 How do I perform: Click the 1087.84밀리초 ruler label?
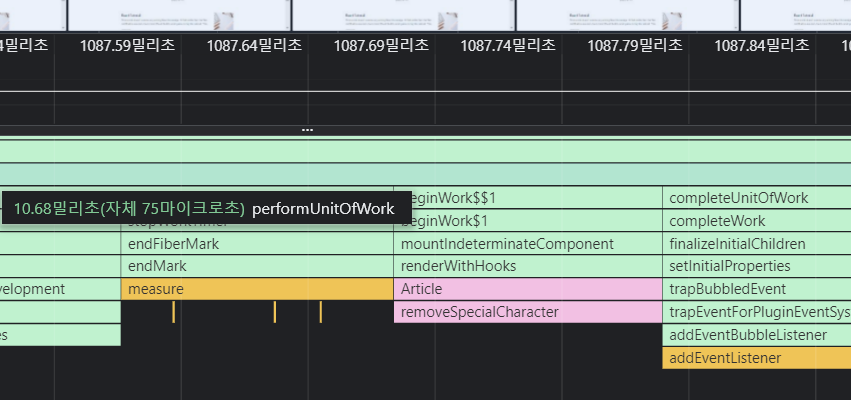coord(762,45)
